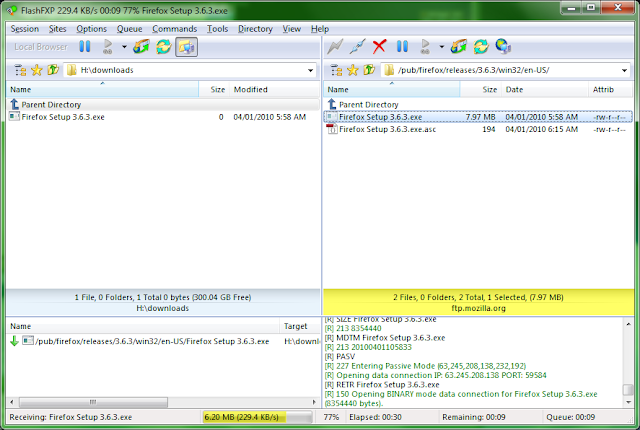Click the queue horizontal scrollbar thumb
Image resolution: width=640 pixels, height=430 pixels.
(x=93, y=402)
